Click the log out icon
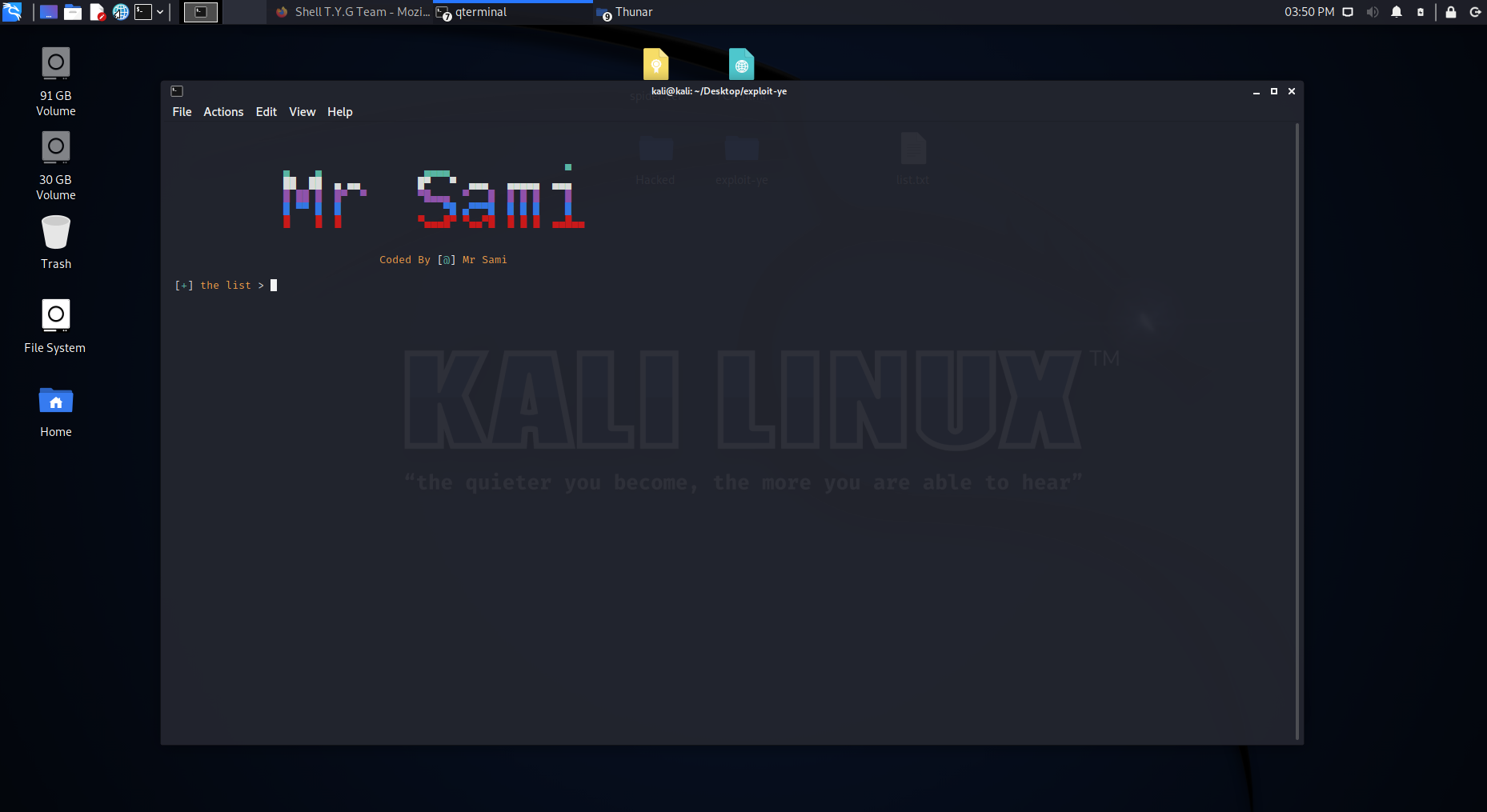This screenshot has width=1487, height=812. point(1476,12)
